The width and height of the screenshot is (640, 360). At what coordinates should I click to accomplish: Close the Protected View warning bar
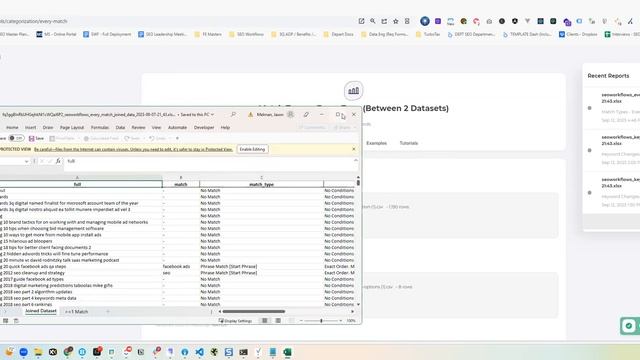[x=354, y=149]
